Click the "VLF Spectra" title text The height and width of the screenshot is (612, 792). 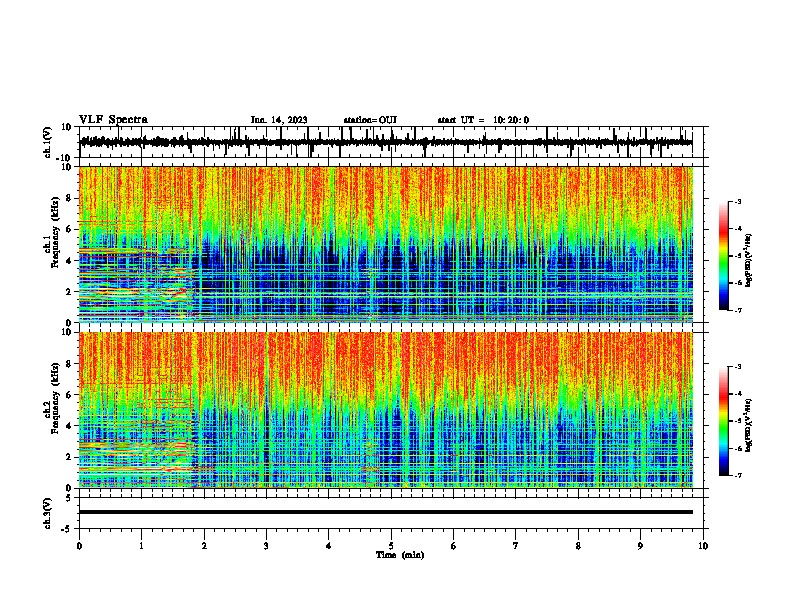[113, 120]
